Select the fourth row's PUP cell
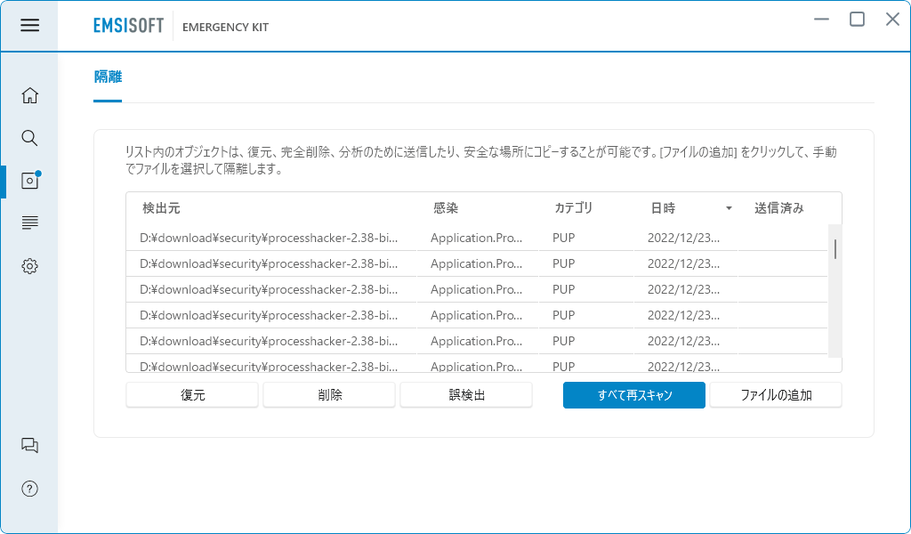The width and height of the screenshot is (911, 534). [564, 315]
